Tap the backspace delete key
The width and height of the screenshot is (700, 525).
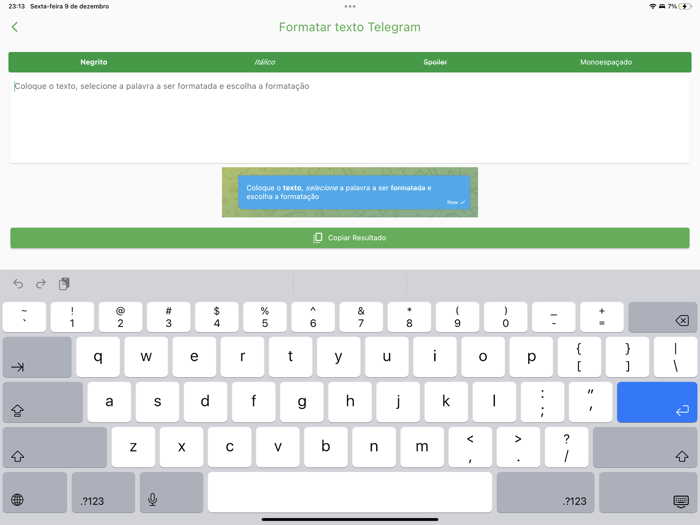(x=662, y=317)
